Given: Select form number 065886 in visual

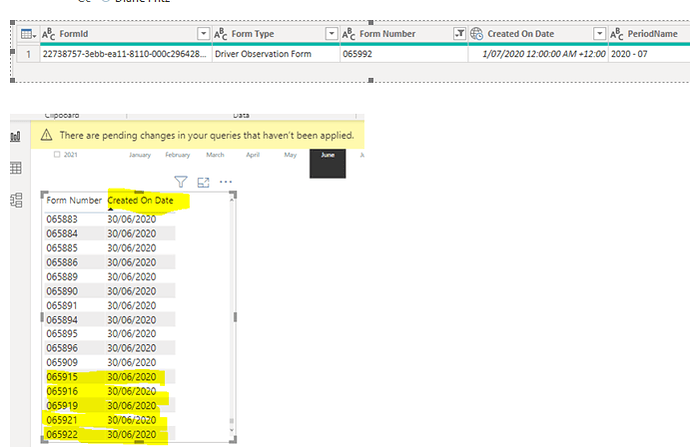Looking at the screenshot, I should tap(62, 262).
